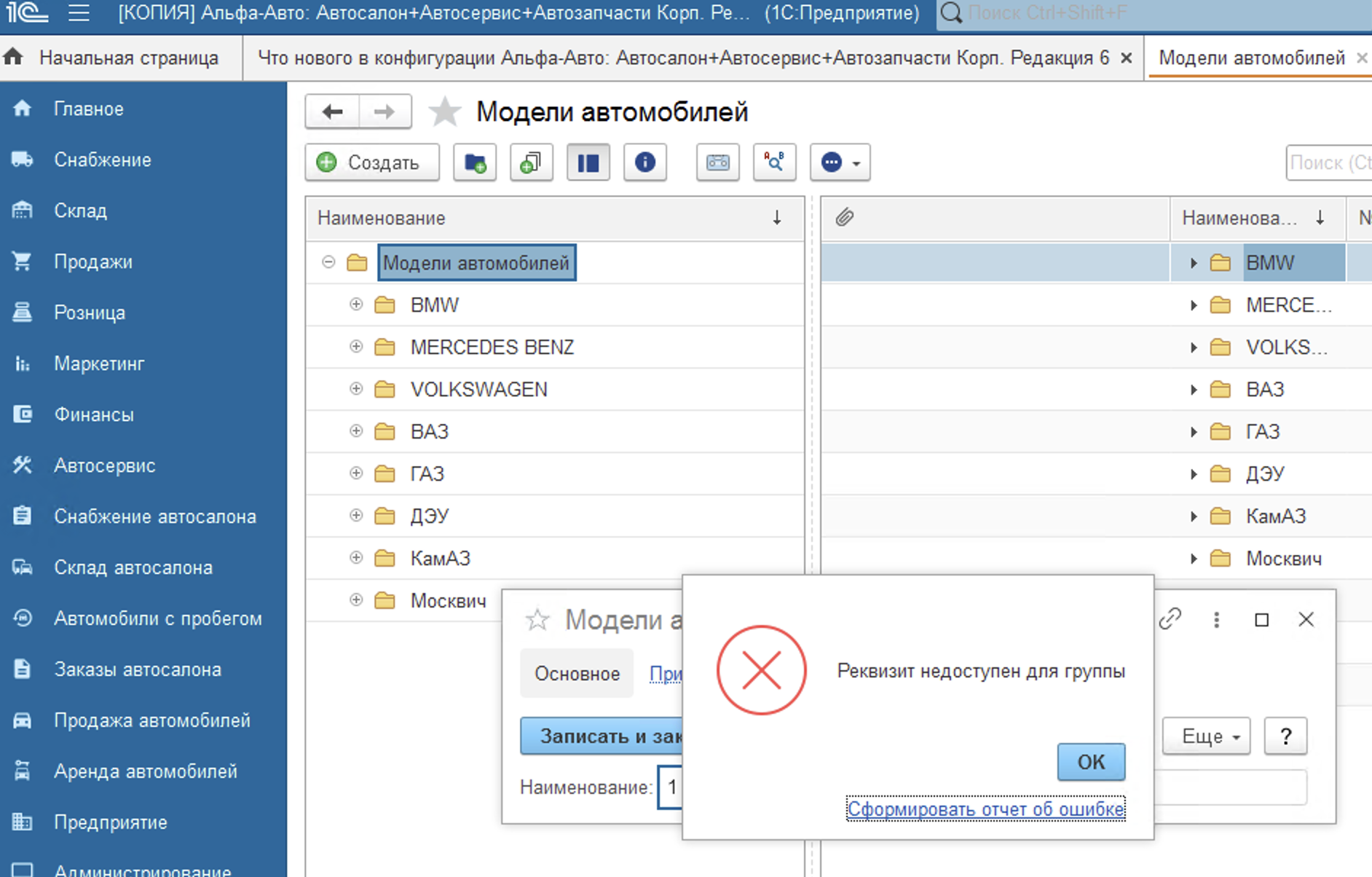
Task: Switch to Что нового в конфигурации tab
Action: coord(683,58)
